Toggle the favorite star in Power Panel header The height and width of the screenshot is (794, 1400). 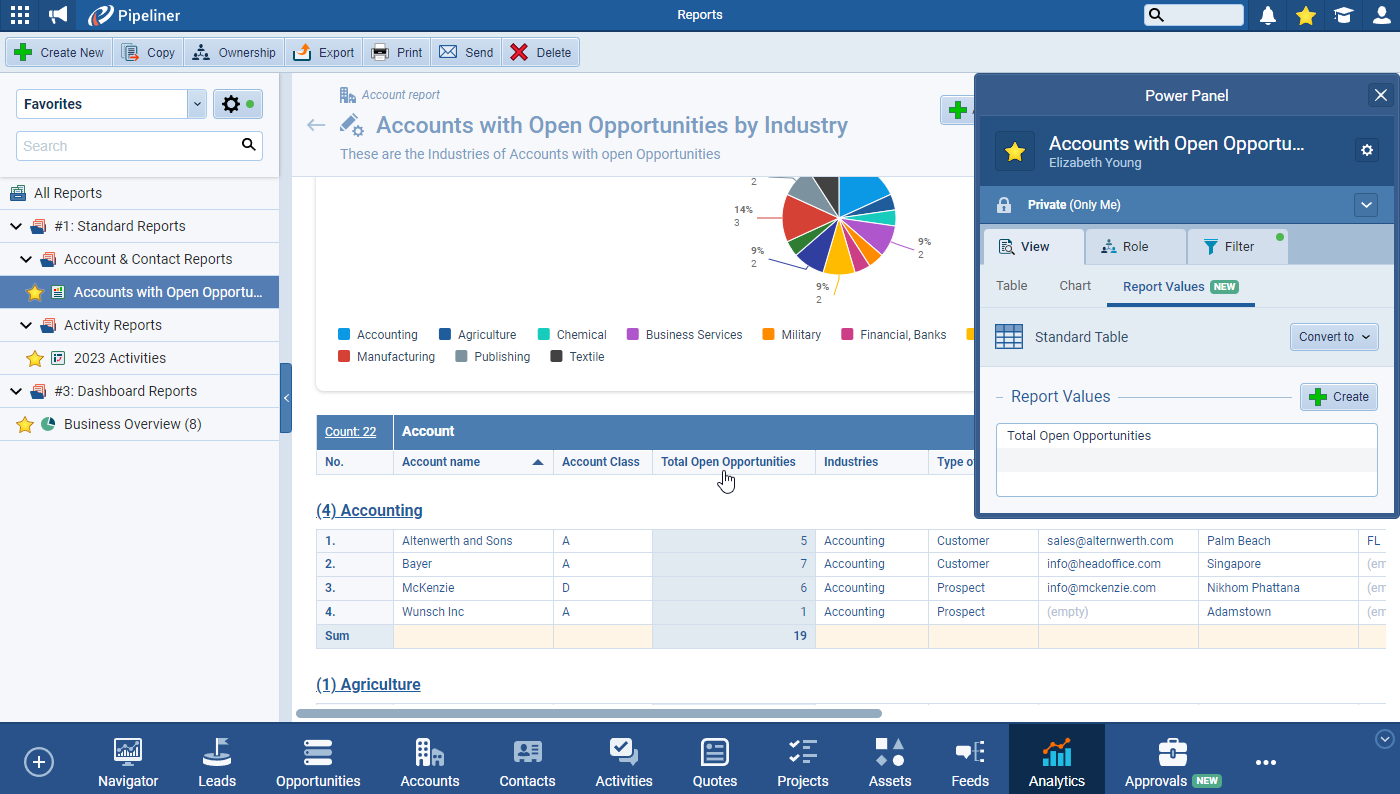1015,151
